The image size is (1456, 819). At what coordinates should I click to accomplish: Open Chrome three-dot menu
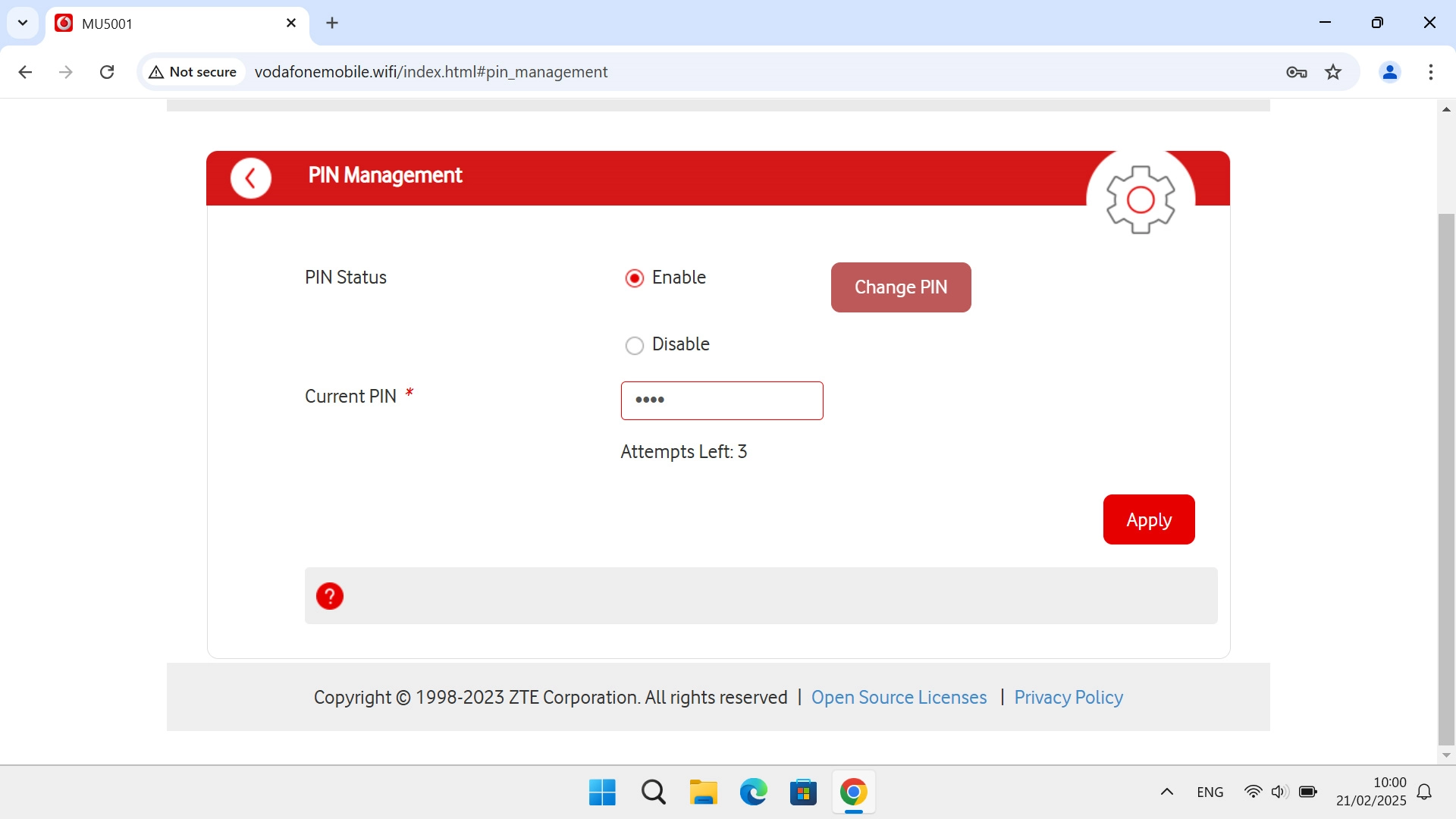pyautogui.click(x=1430, y=72)
